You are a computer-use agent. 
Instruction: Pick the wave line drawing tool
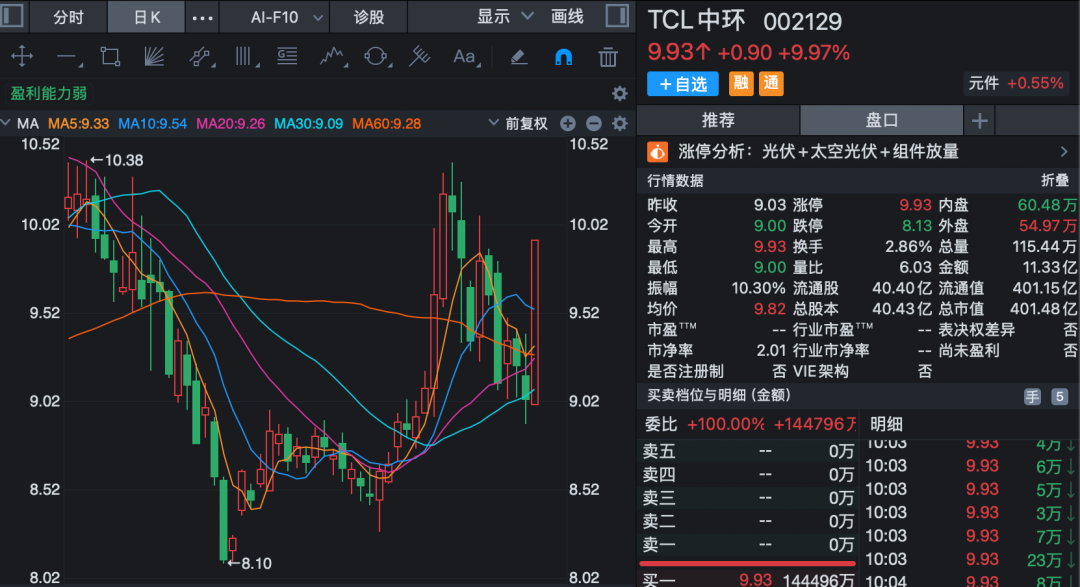333,56
